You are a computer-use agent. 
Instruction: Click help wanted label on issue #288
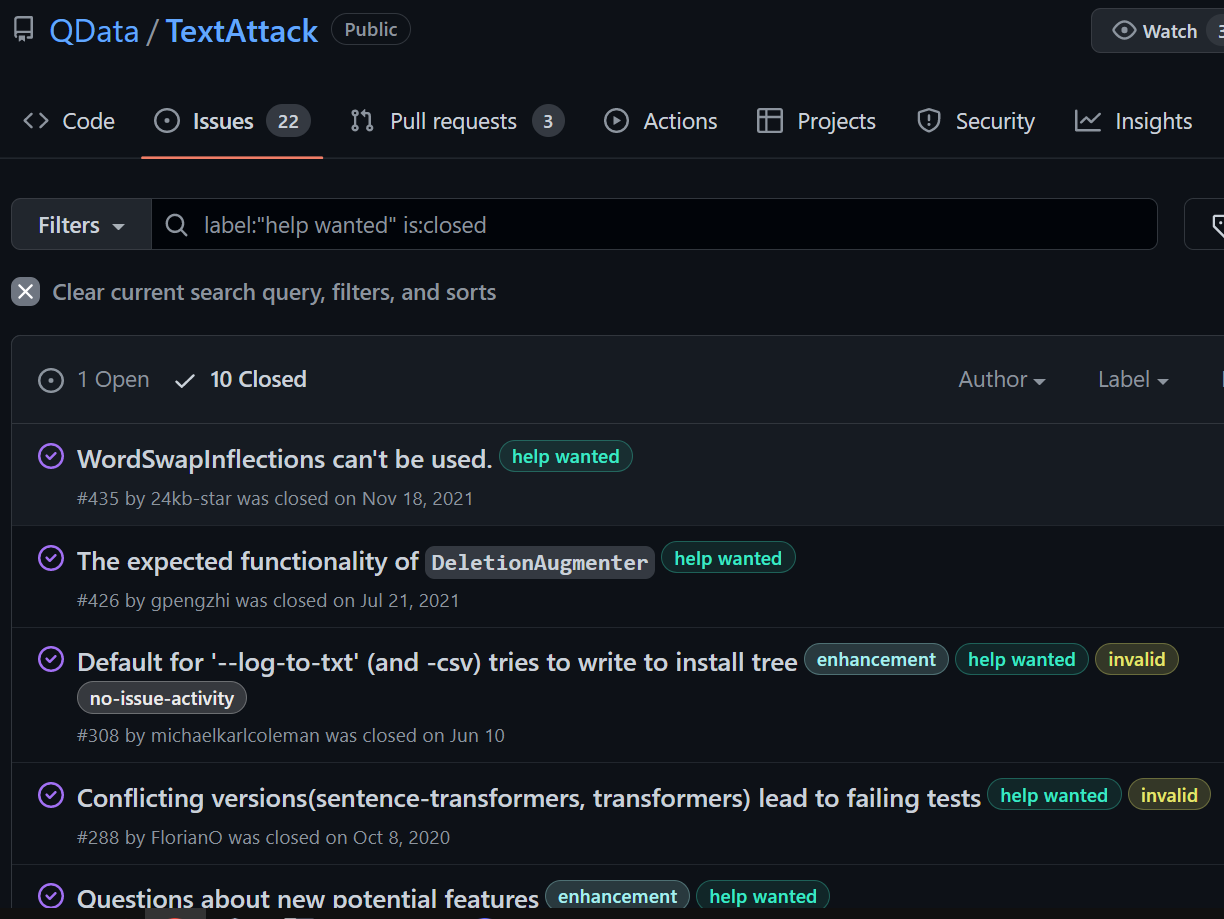pos(1054,796)
